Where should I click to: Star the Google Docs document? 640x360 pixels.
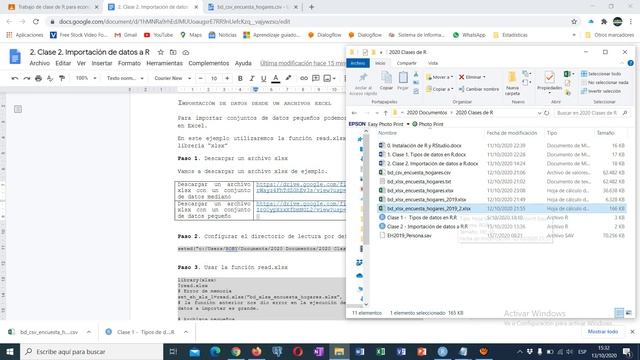(161, 52)
